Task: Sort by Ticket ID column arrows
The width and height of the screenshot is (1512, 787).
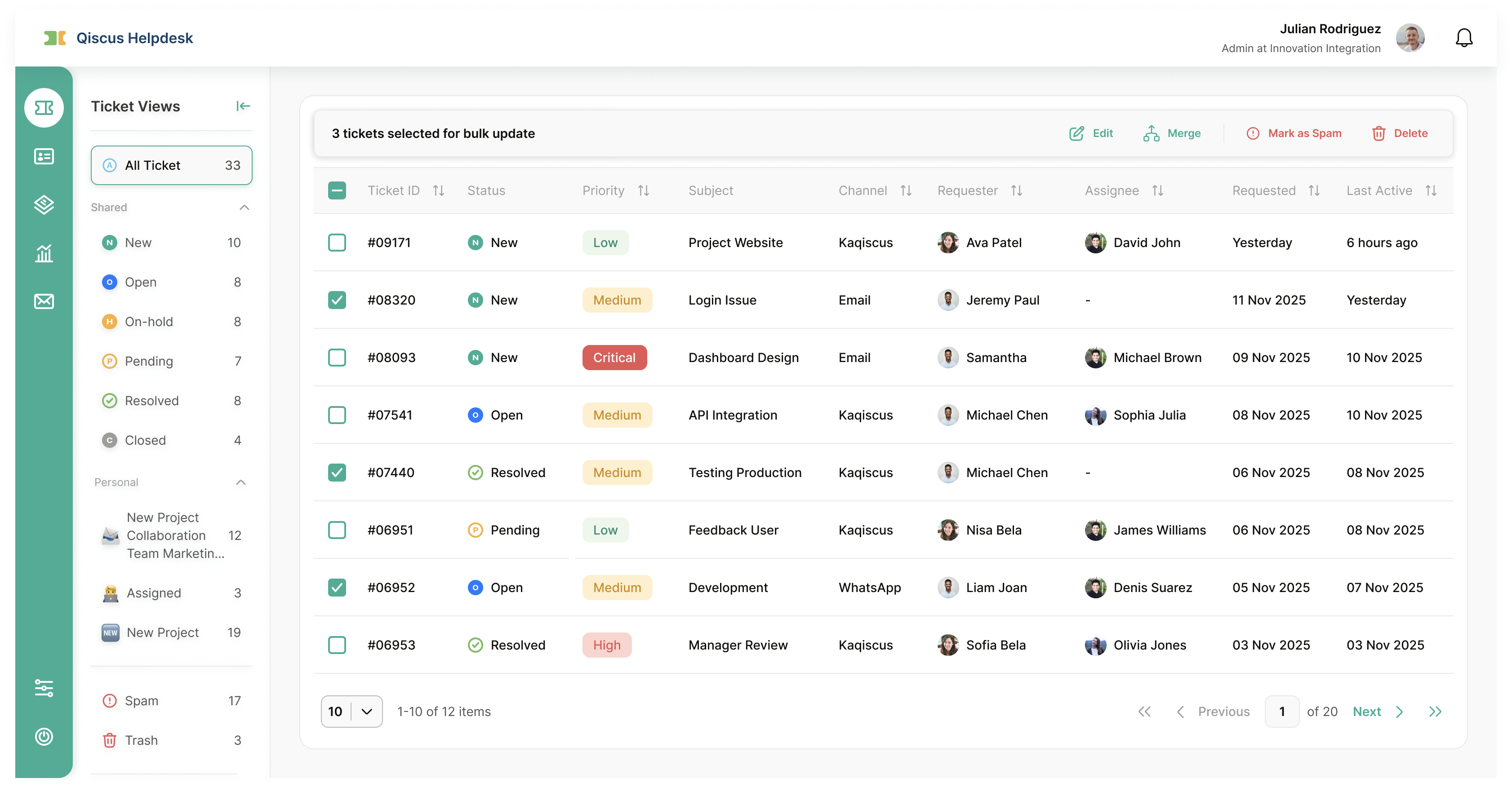Action: point(439,190)
